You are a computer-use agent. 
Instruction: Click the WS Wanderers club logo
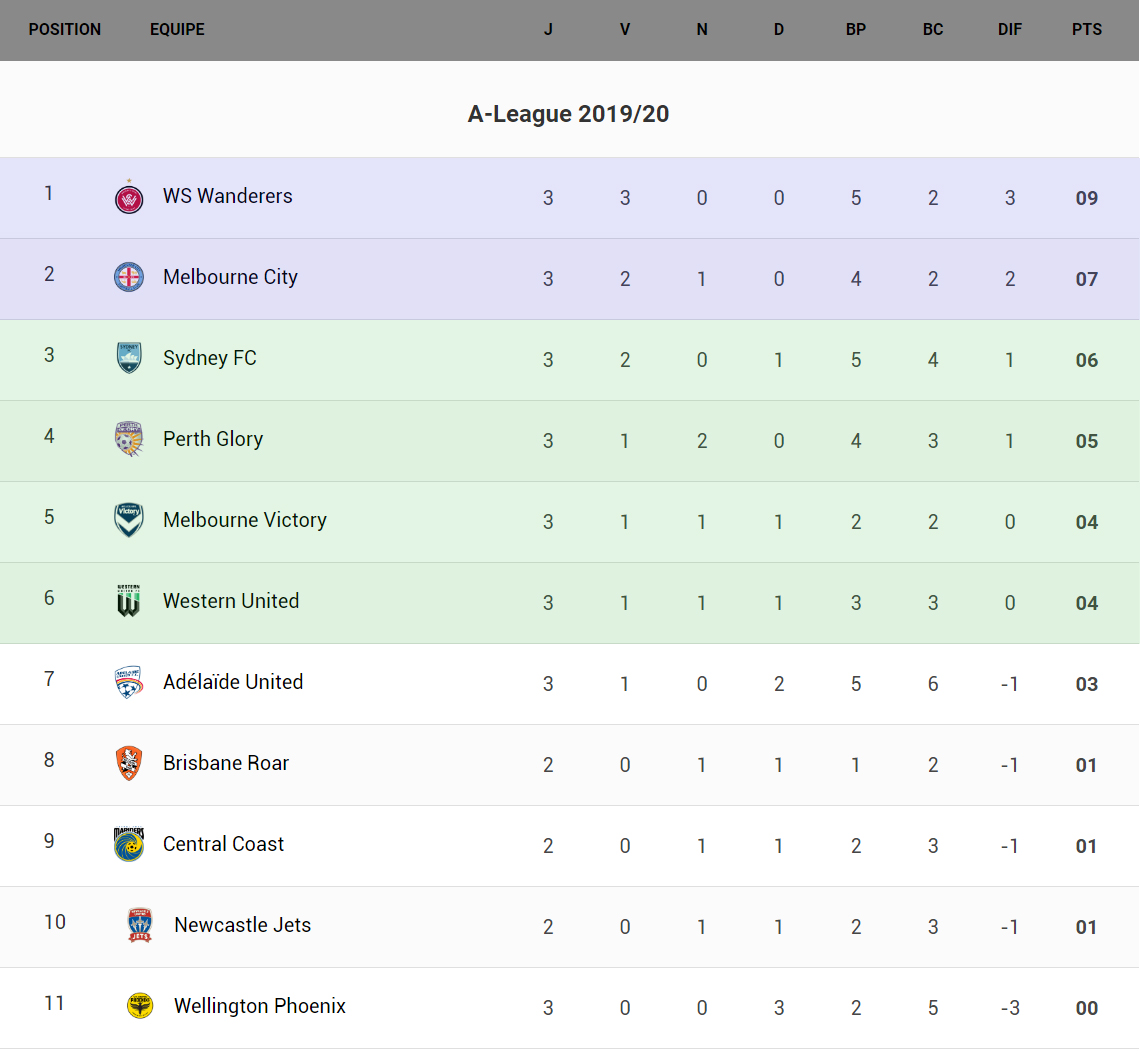tap(129, 197)
